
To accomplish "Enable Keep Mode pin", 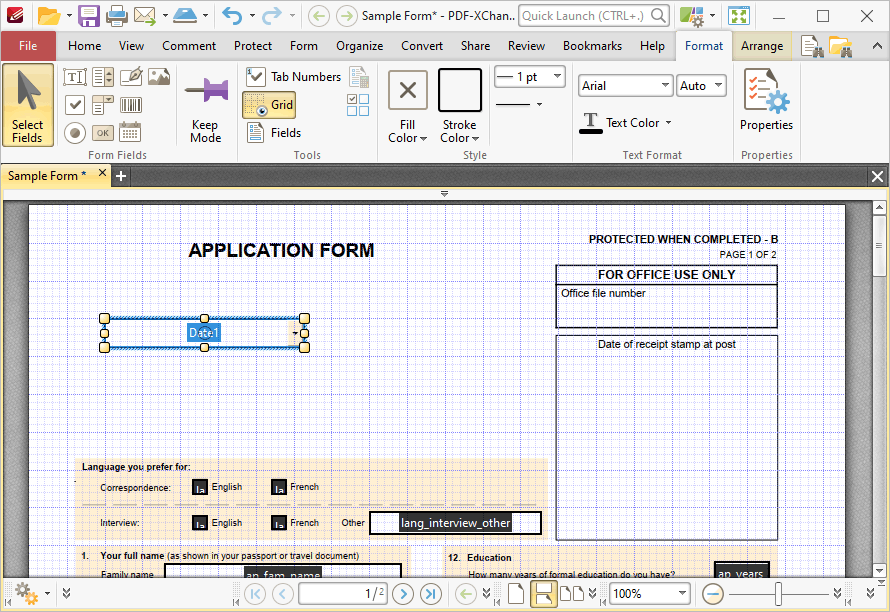I will (205, 106).
